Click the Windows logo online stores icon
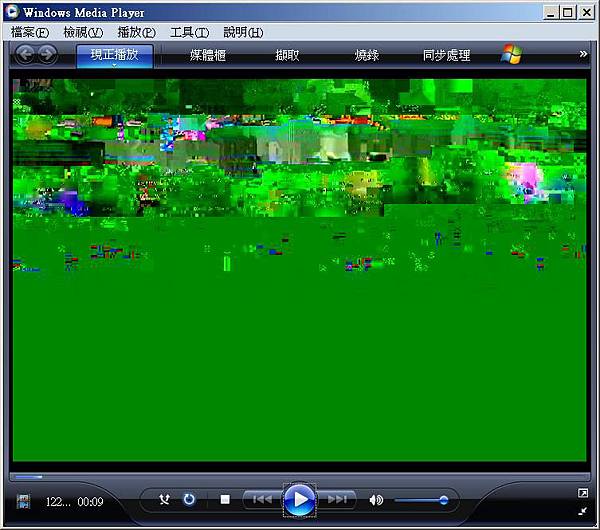600x530 pixels. [x=512, y=54]
